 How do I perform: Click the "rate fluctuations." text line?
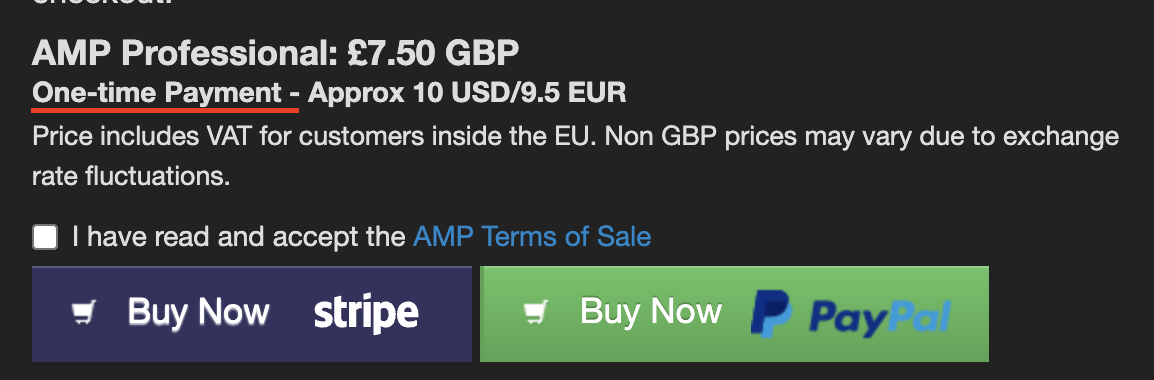click(x=132, y=177)
